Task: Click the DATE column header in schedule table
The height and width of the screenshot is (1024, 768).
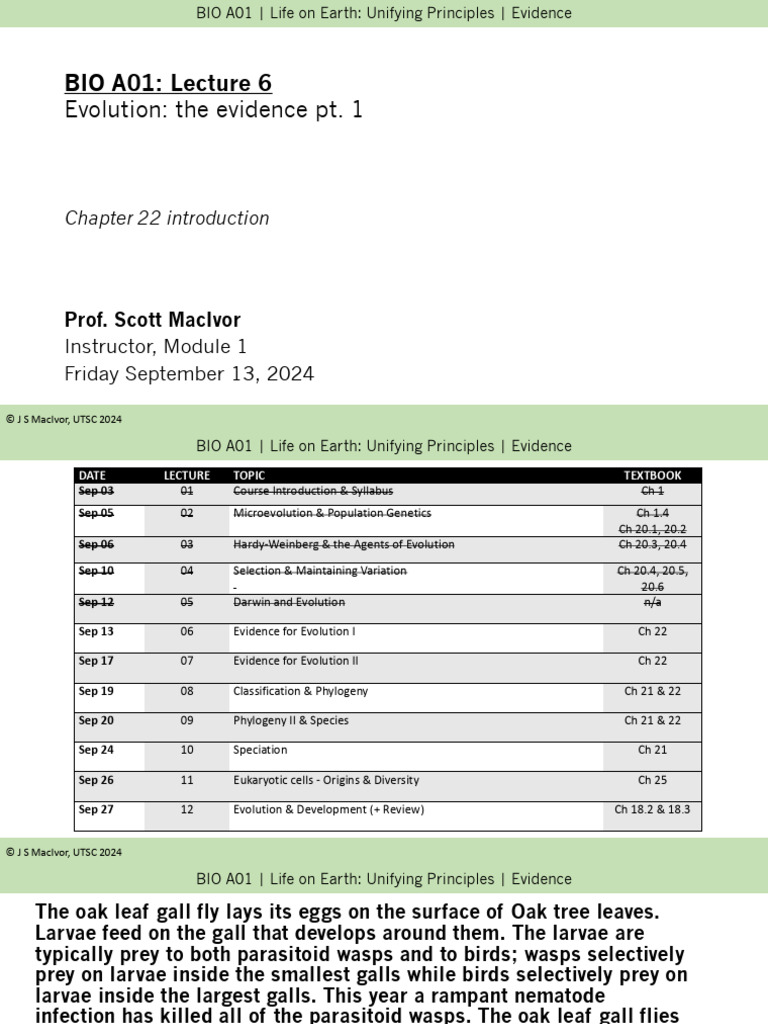Action: 92,476
